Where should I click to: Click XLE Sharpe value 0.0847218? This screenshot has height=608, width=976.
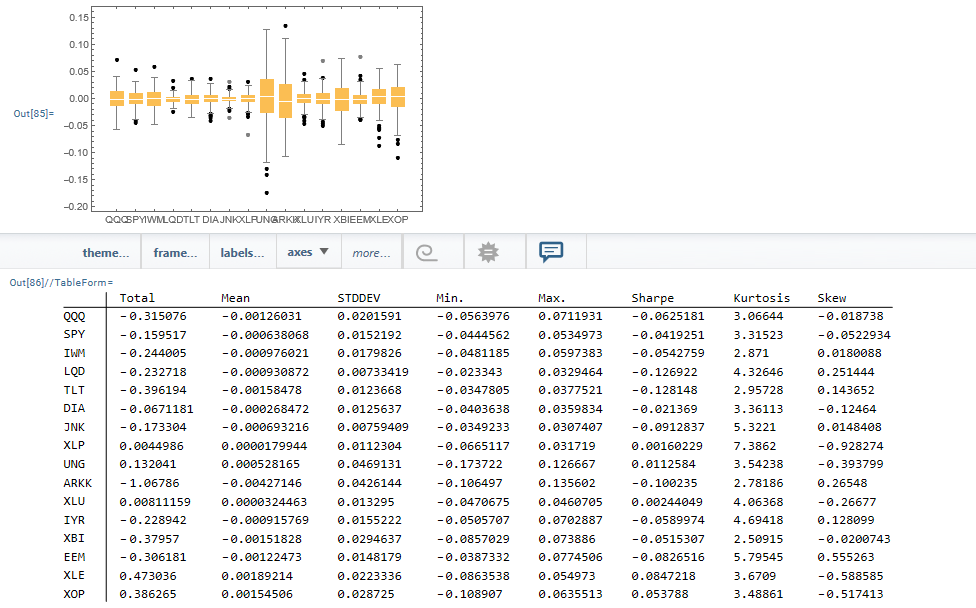coord(663,576)
